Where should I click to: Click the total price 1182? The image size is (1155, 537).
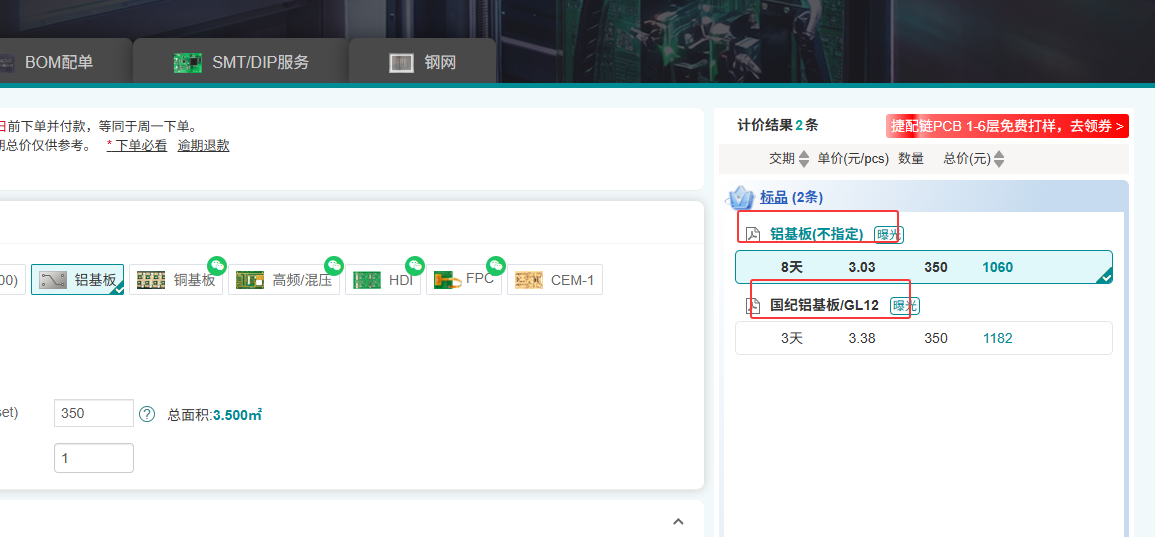(x=997, y=338)
